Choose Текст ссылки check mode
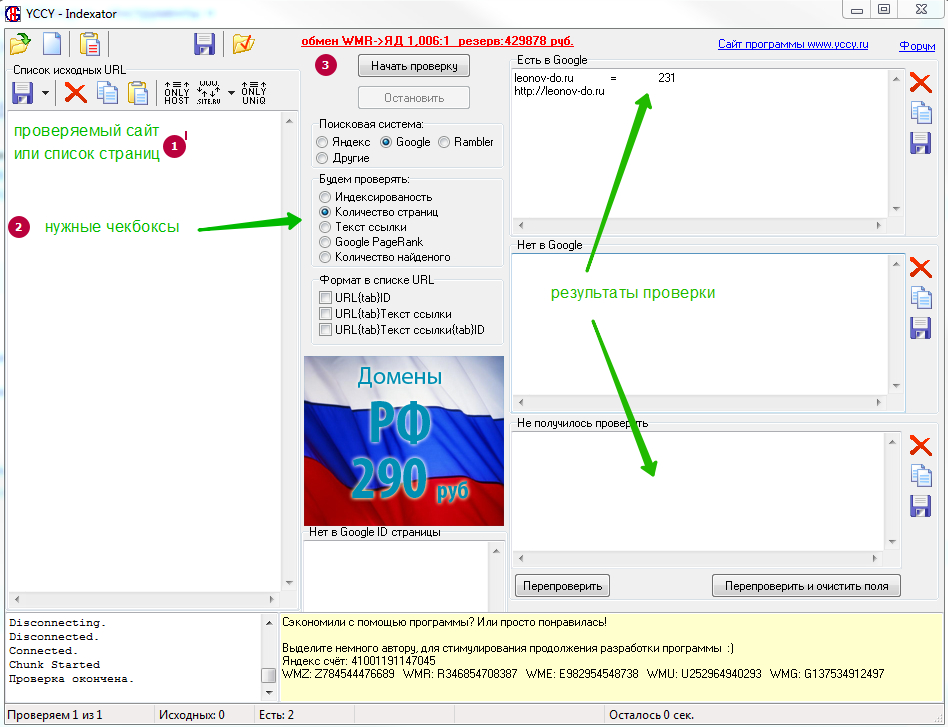948x727 pixels. coord(363,227)
